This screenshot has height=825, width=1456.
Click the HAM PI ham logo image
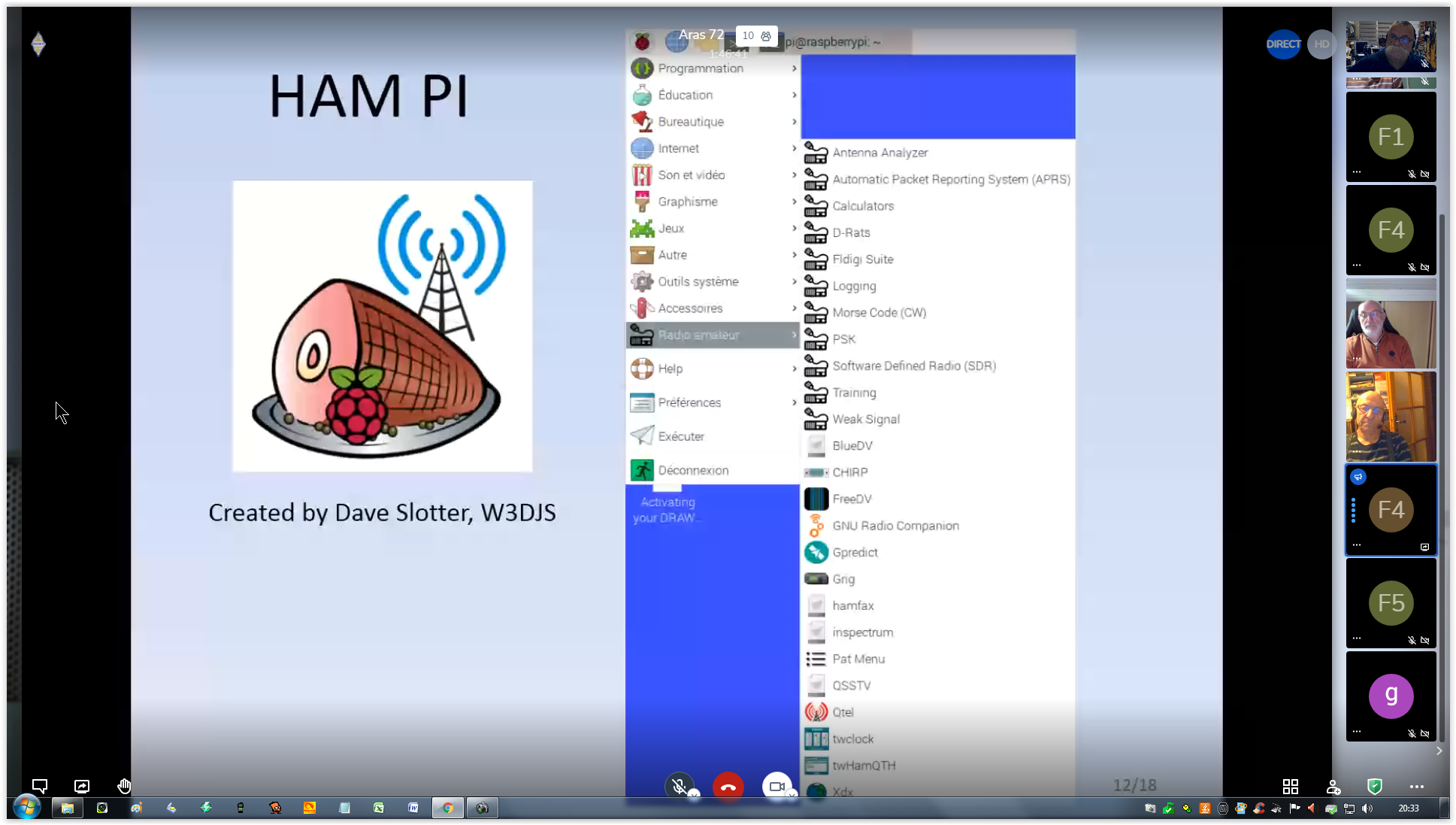(x=383, y=326)
